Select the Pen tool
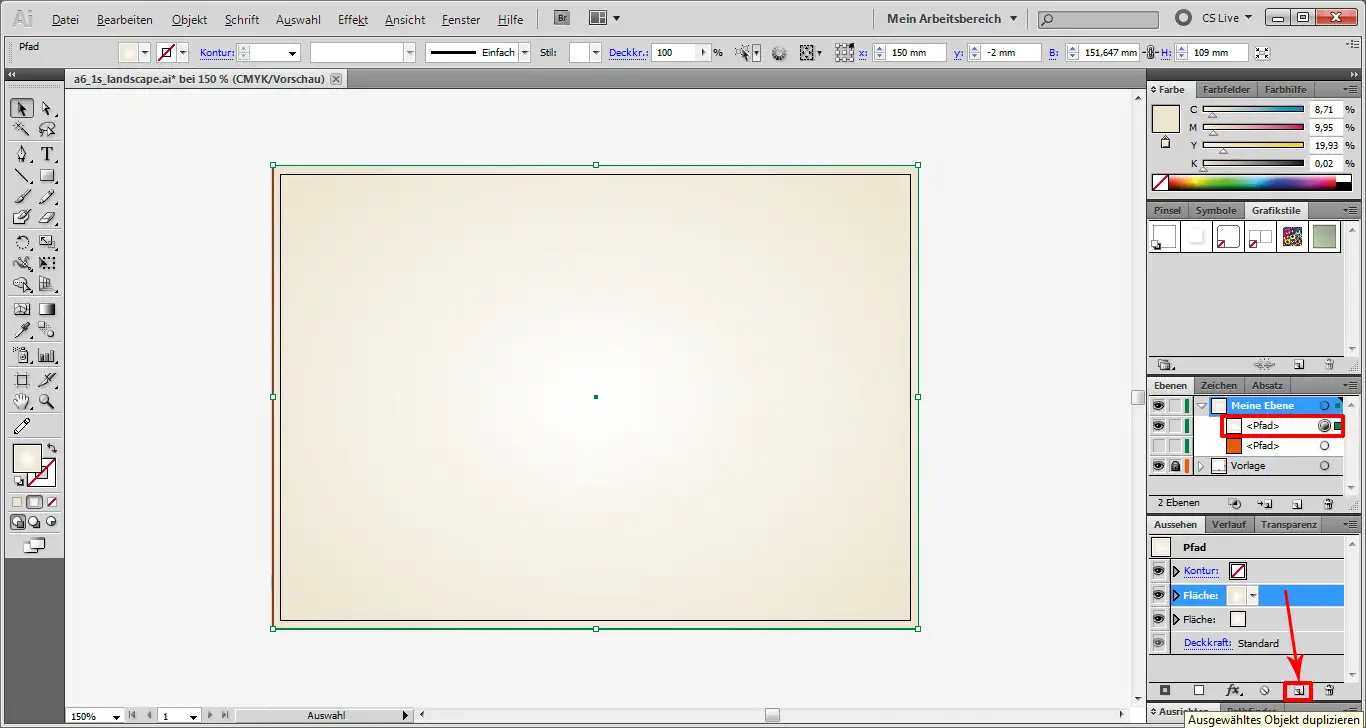The width and height of the screenshot is (1366, 728). coord(22,154)
